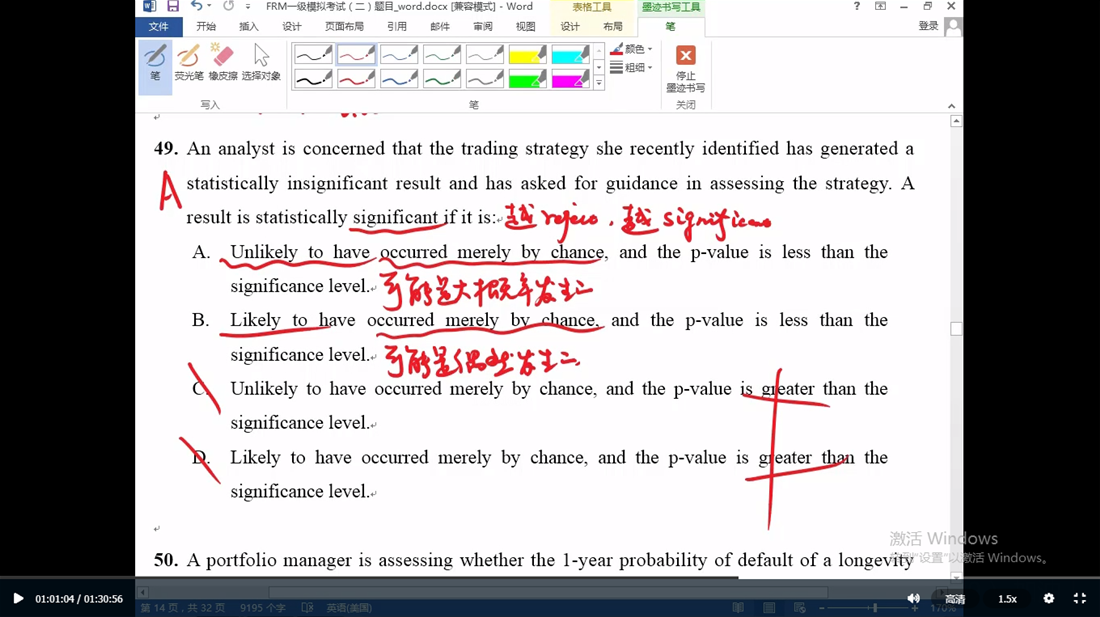The image size is (1100, 617).
Task: Click 登录 to sign in
Action: click(x=928, y=26)
